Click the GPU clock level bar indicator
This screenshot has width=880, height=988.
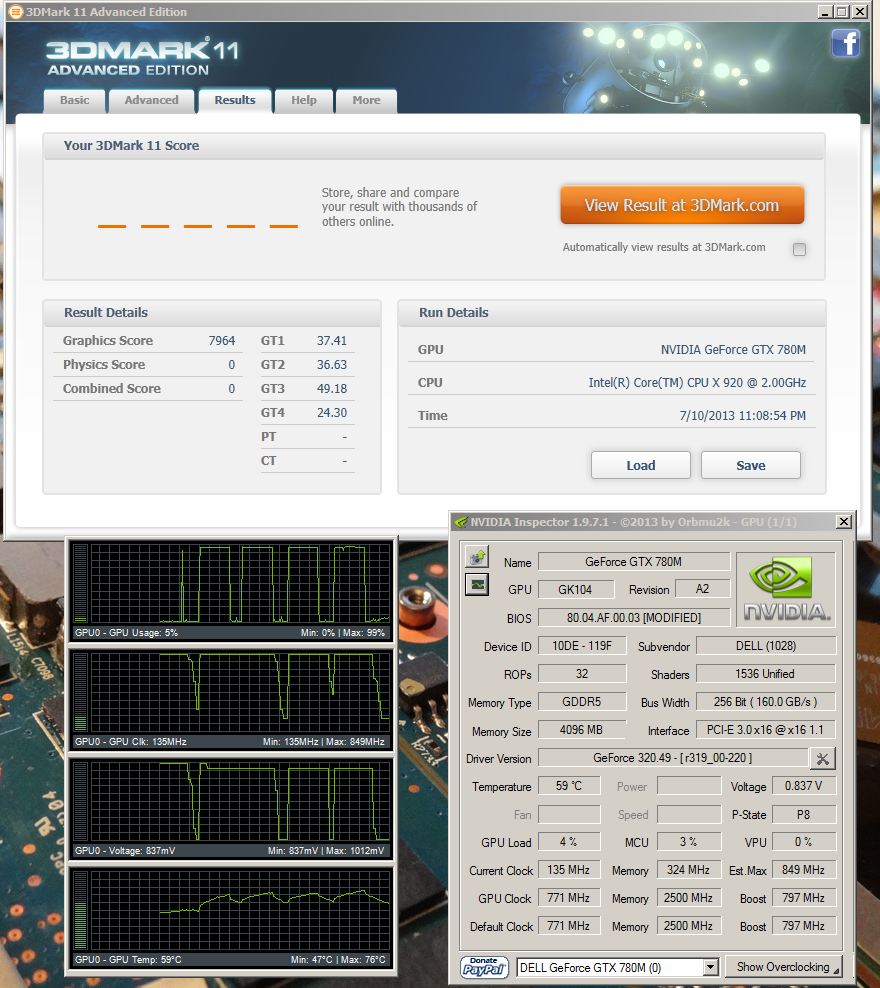(80, 692)
